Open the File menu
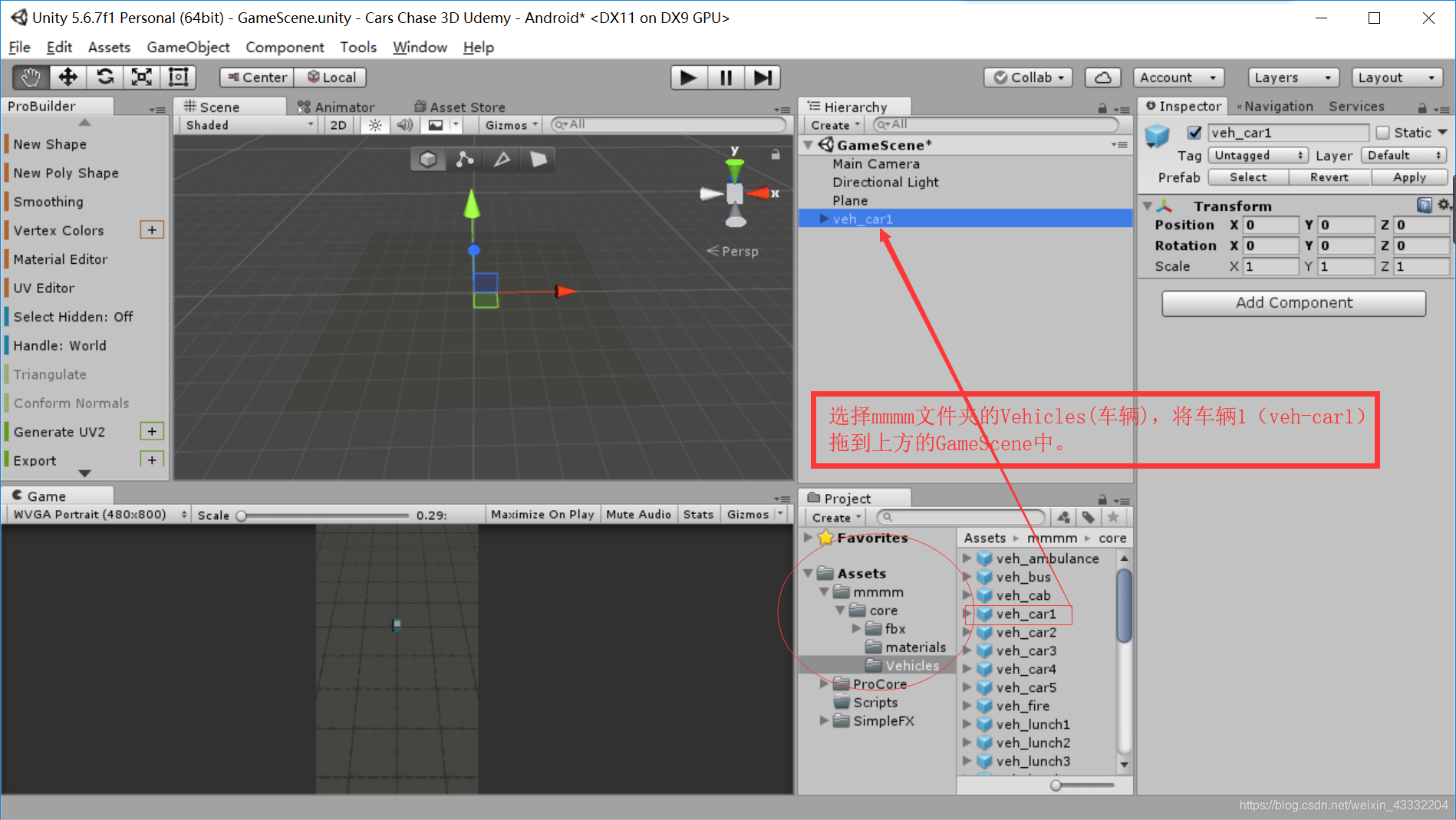The image size is (1456, 820). [x=19, y=47]
